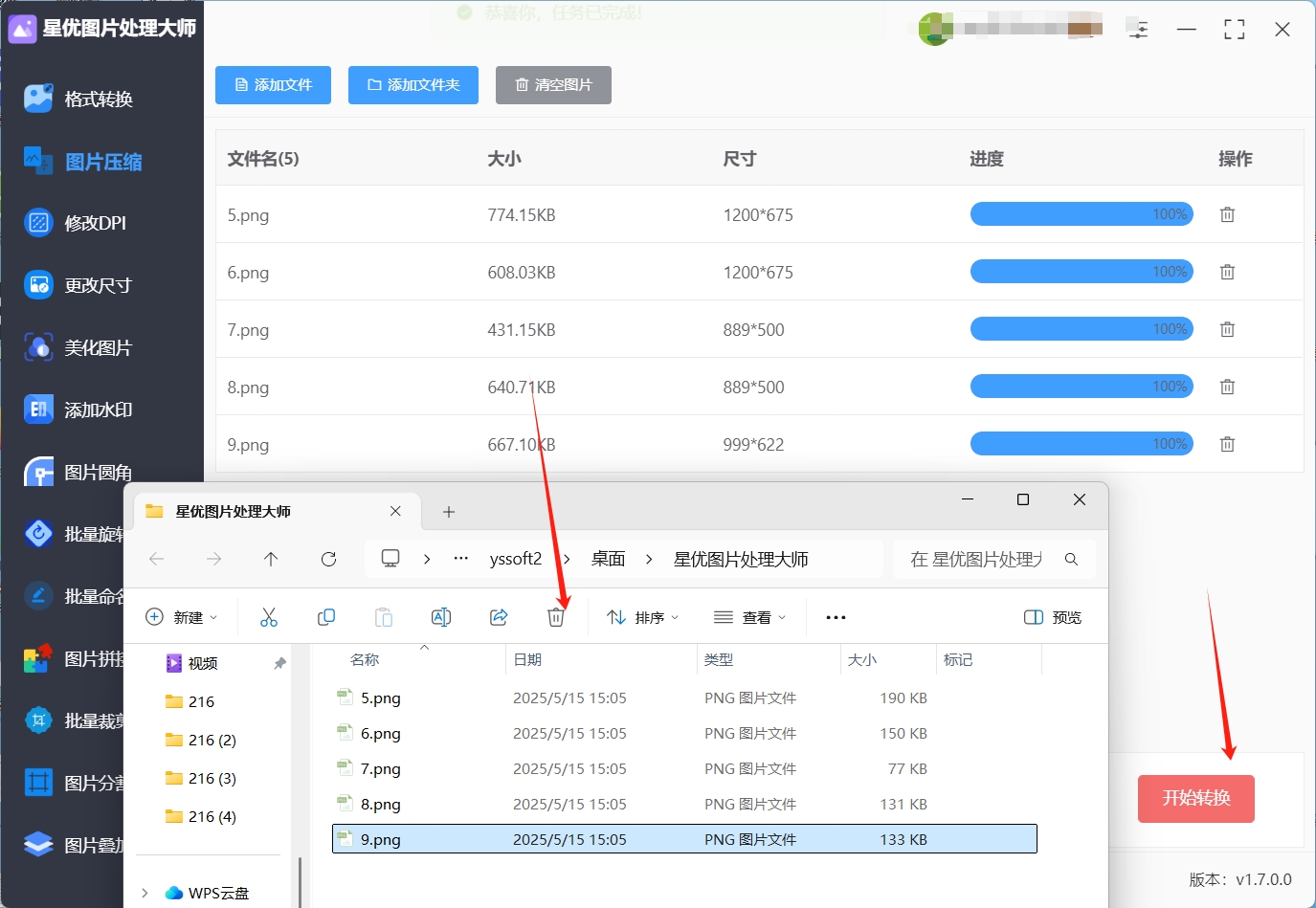Expand breadcrumb chevron after 桌面
Viewport: 1316px width, 908px height.
pyautogui.click(x=649, y=559)
